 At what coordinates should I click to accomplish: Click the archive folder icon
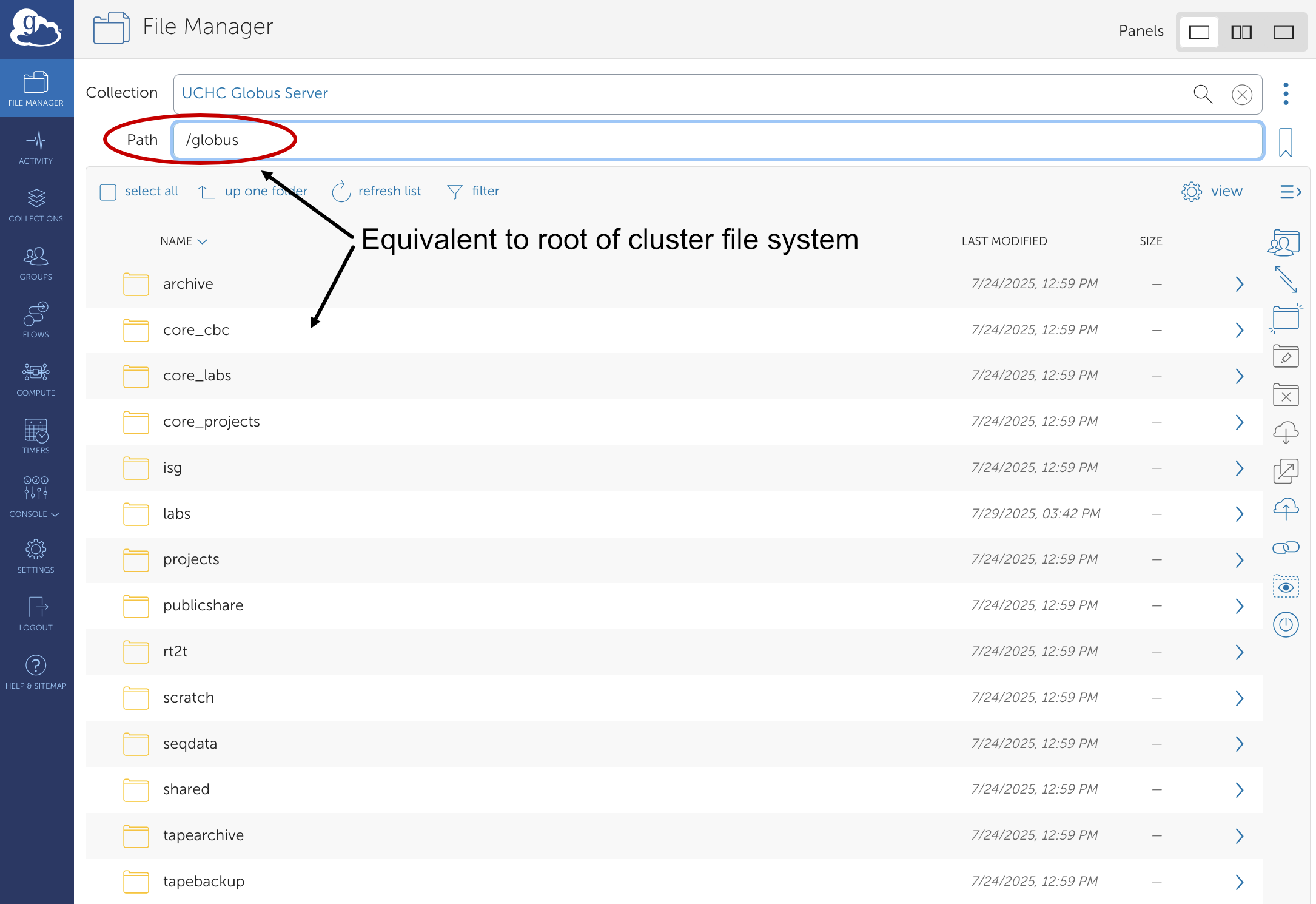[x=136, y=284]
